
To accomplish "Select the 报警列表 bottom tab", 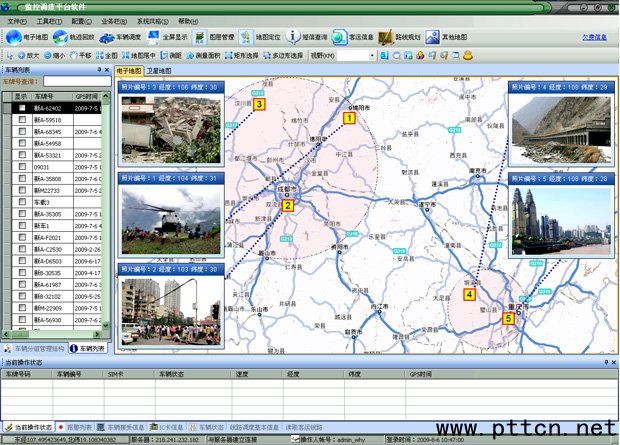I will (81, 427).
